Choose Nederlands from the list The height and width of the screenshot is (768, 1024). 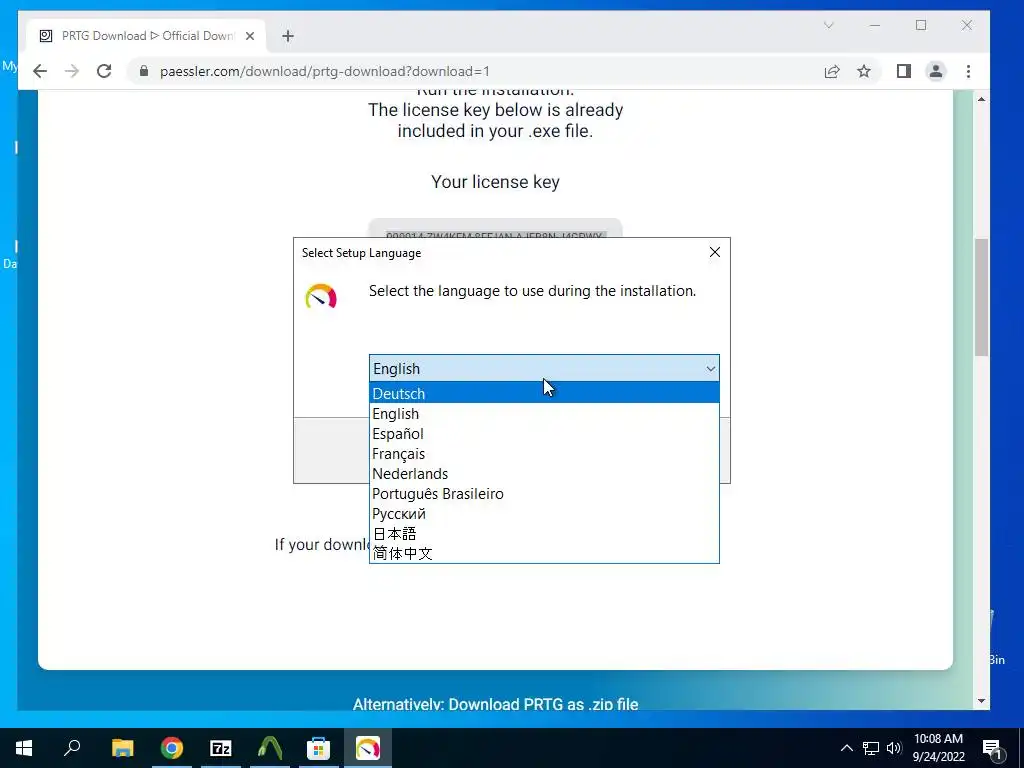tap(544, 473)
